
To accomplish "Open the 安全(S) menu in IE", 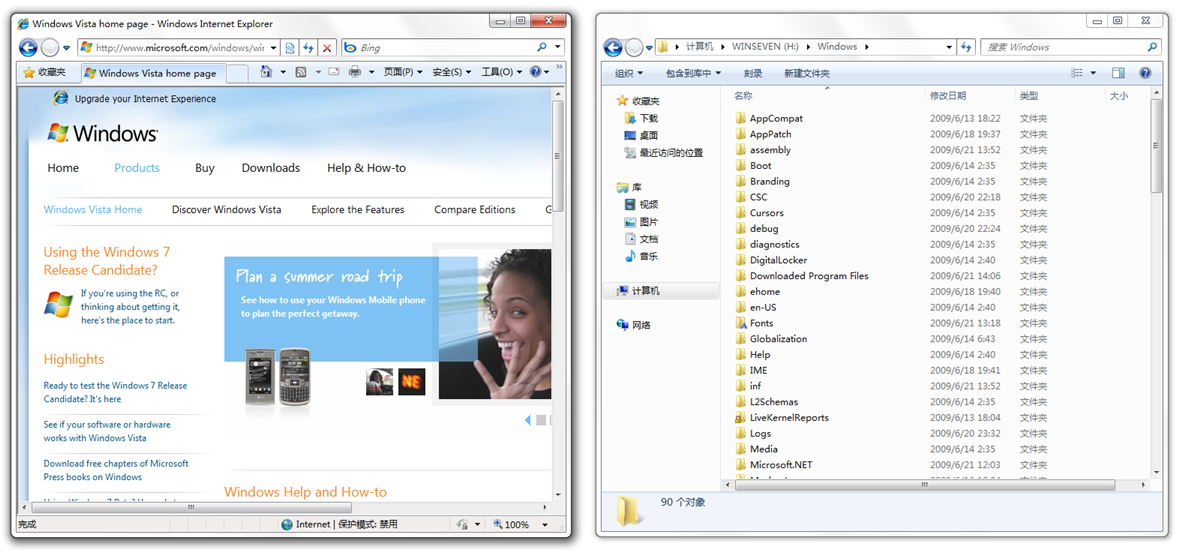I will point(452,72).
